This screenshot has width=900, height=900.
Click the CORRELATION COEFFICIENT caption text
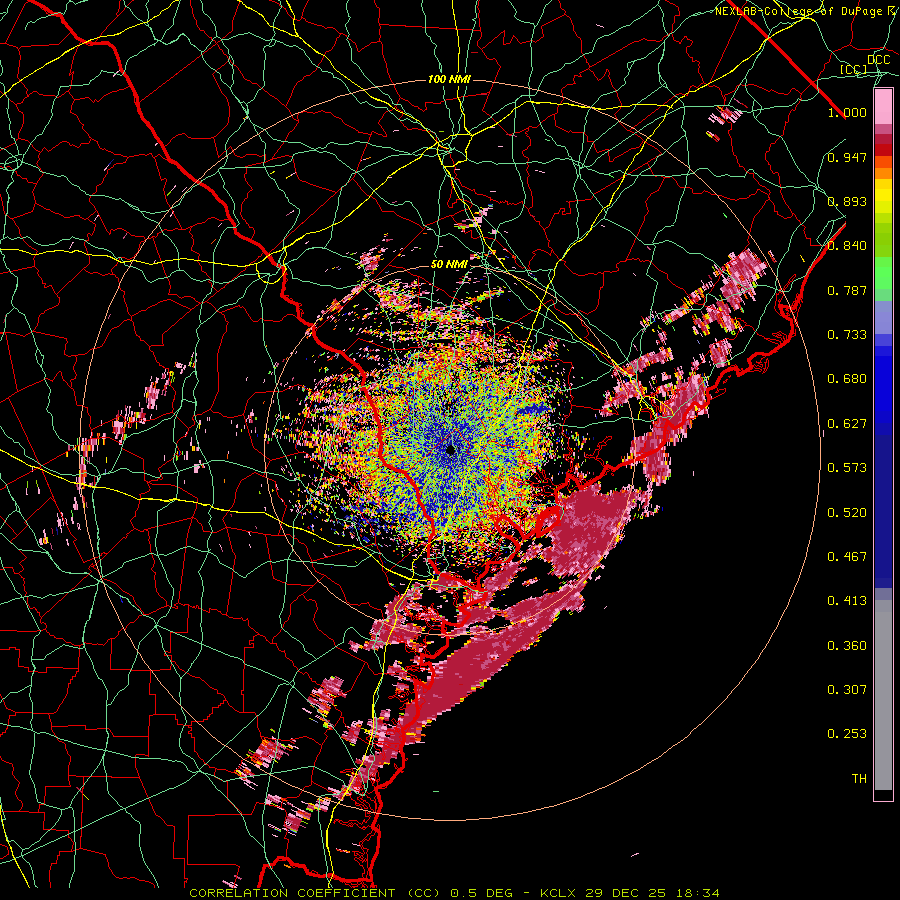[x=292, y=893]
